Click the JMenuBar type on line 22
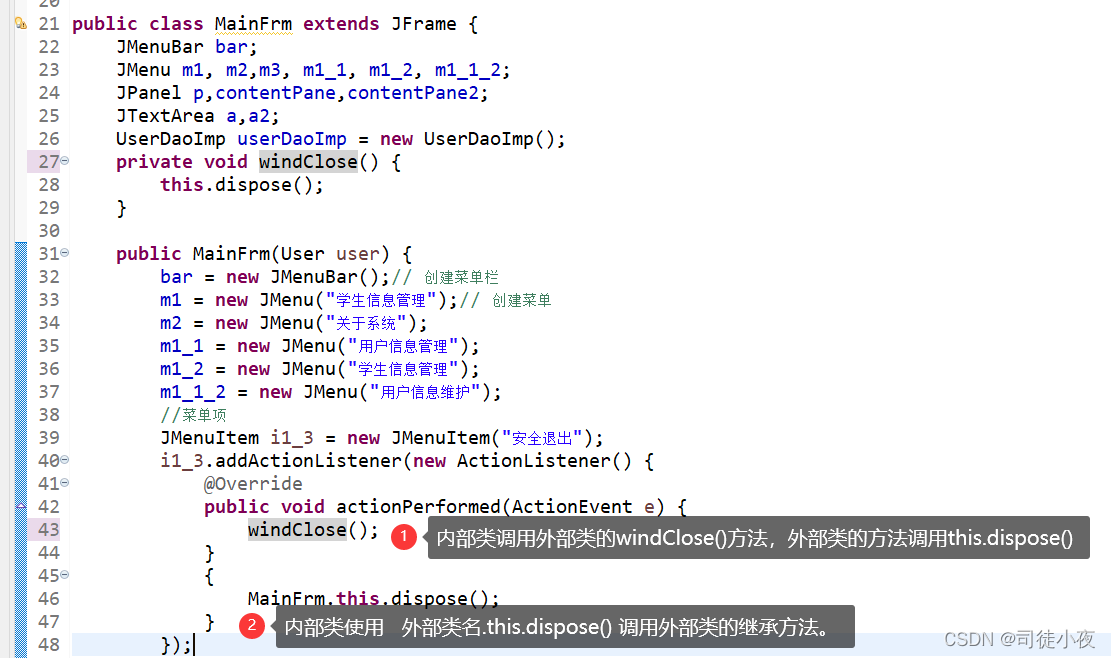Screen dimensions: 1111x658 [159, 47]
